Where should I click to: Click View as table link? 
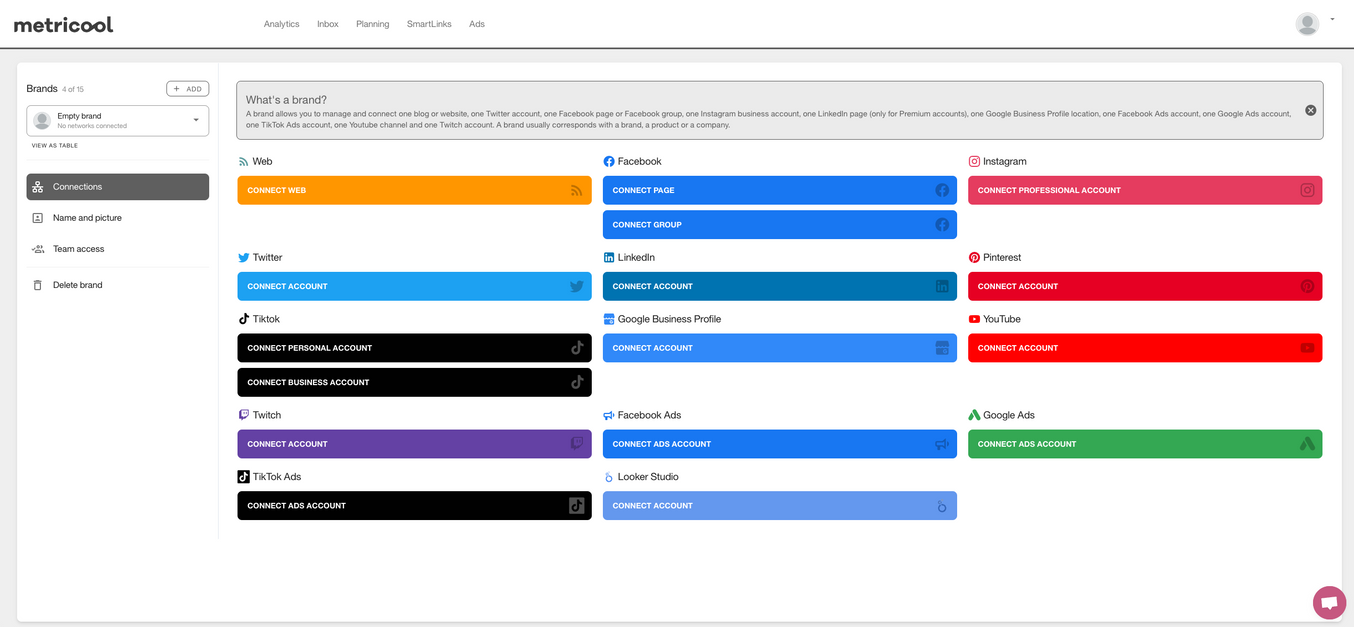[x=55, y=146]
